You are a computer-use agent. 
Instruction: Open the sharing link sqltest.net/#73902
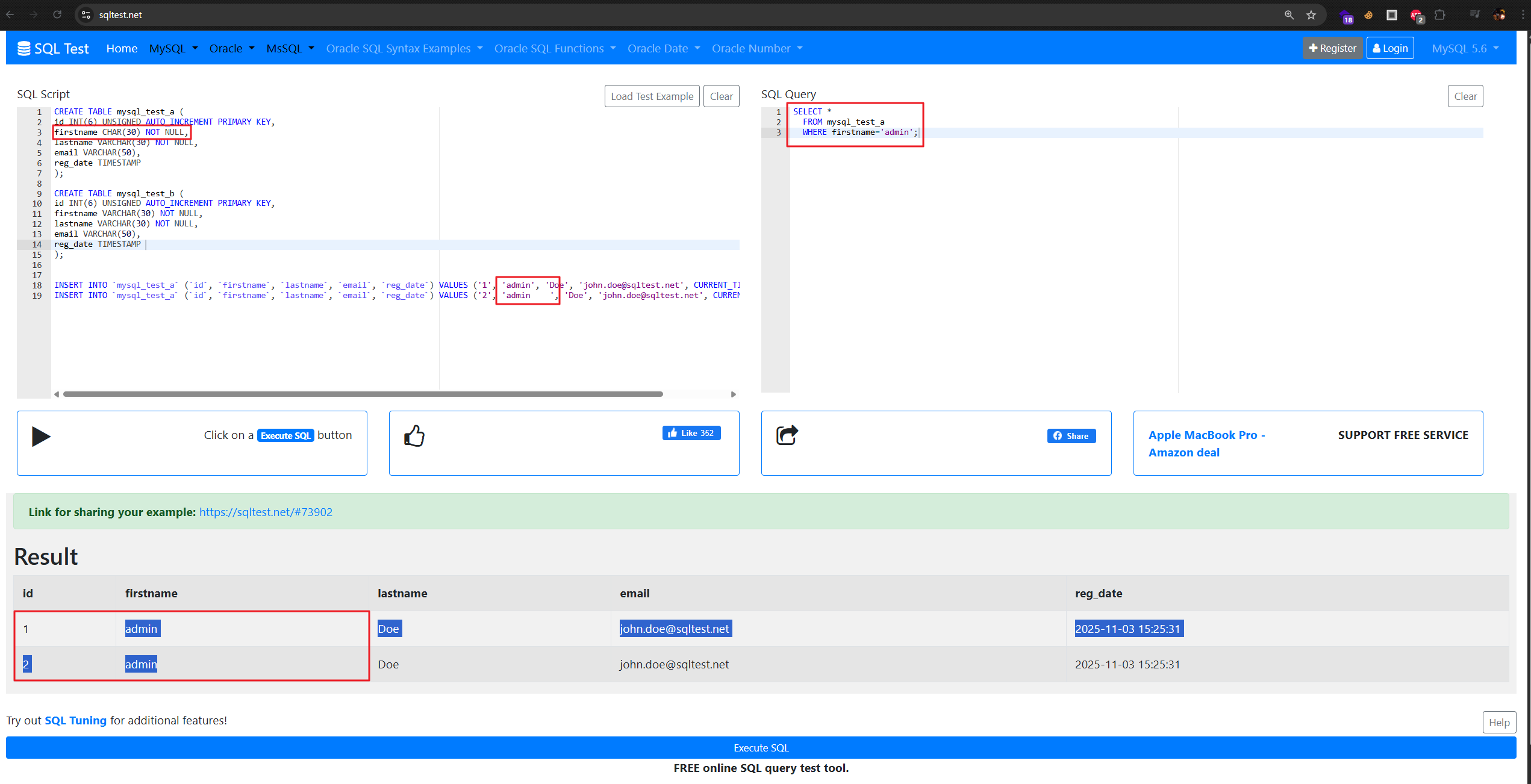pos(266,512)
